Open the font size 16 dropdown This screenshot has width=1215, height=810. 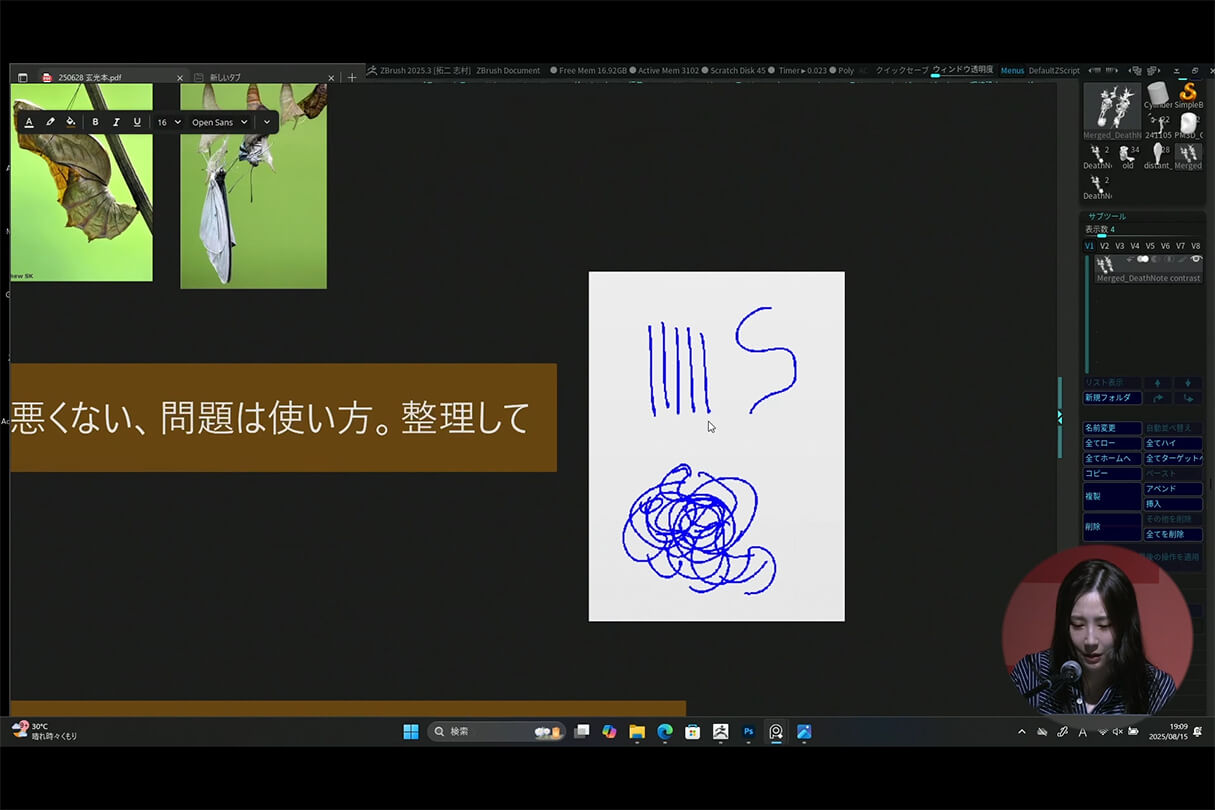point(169,122)
